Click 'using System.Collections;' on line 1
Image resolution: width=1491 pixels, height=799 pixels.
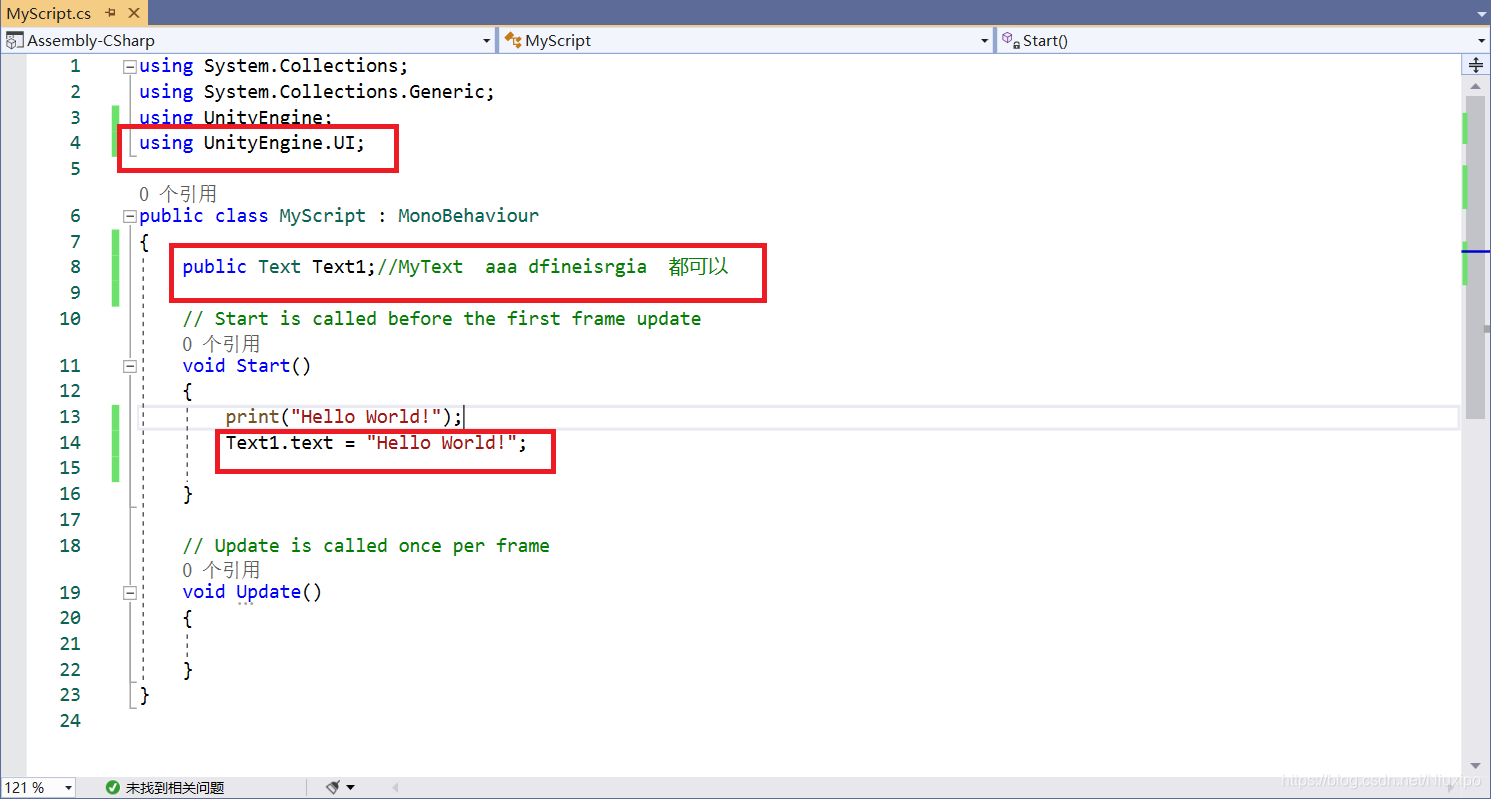click(x=274, y=66)
